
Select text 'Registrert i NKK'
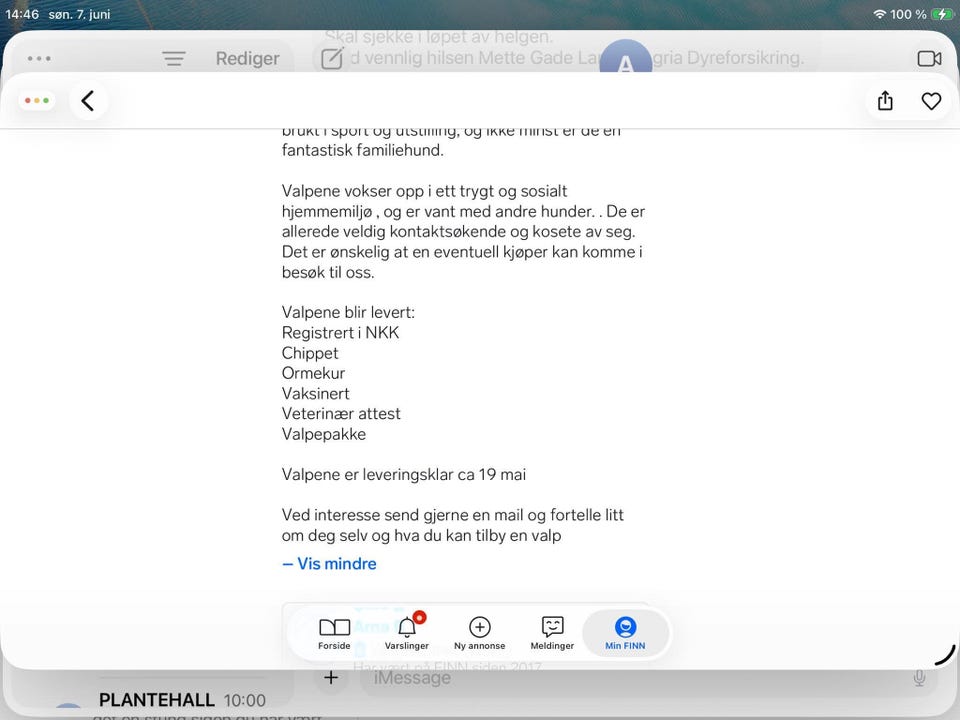click(x=340, y=332)
